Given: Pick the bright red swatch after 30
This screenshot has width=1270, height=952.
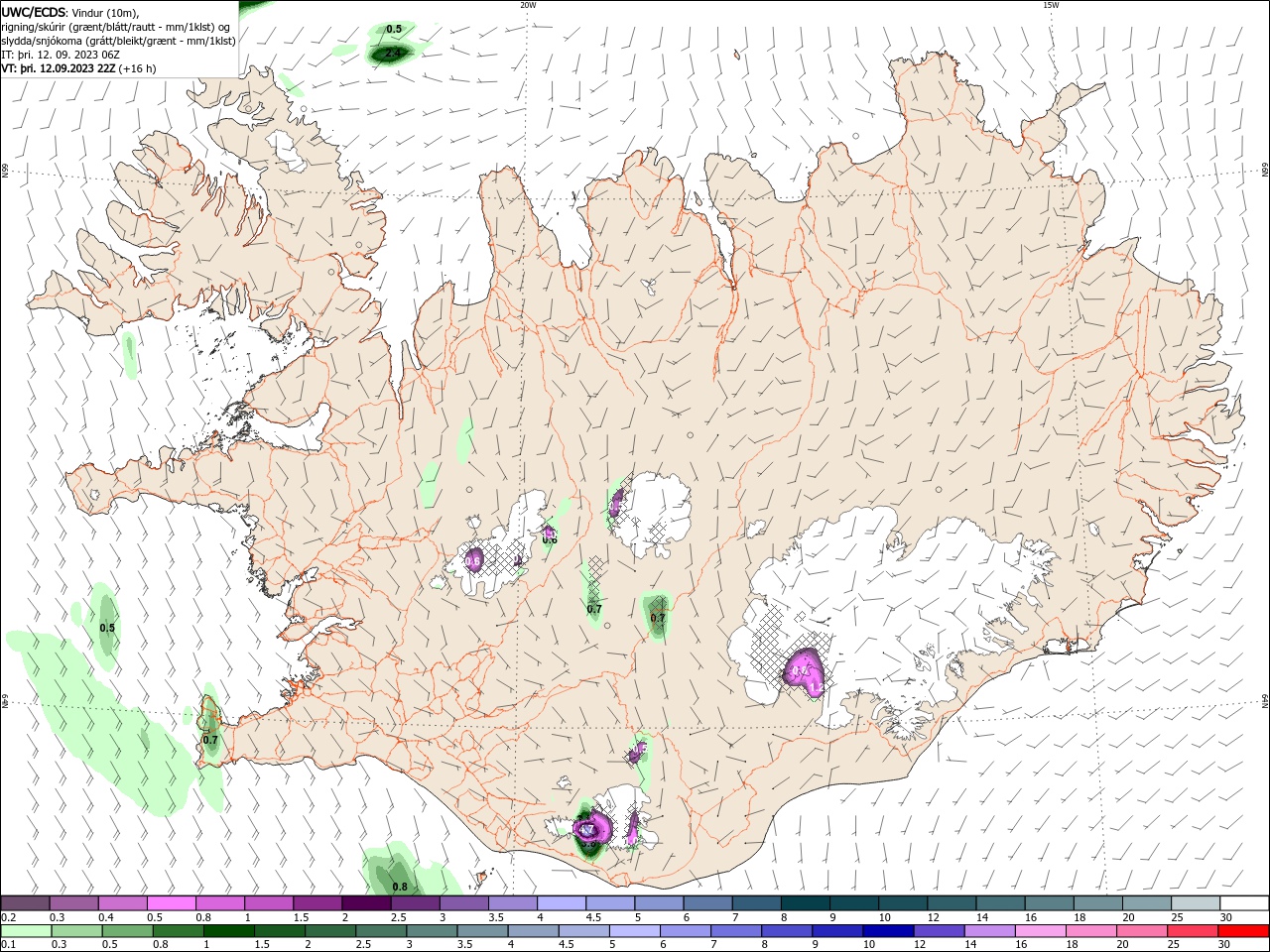Looking at the screenshot, I should click(x=1244, y=931).
